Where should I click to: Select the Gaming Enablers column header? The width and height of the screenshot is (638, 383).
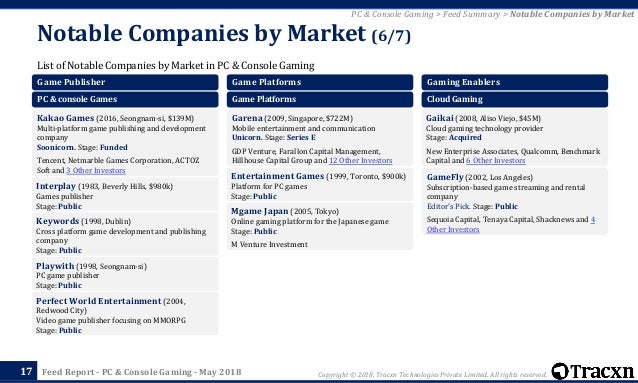click(515, 82)
